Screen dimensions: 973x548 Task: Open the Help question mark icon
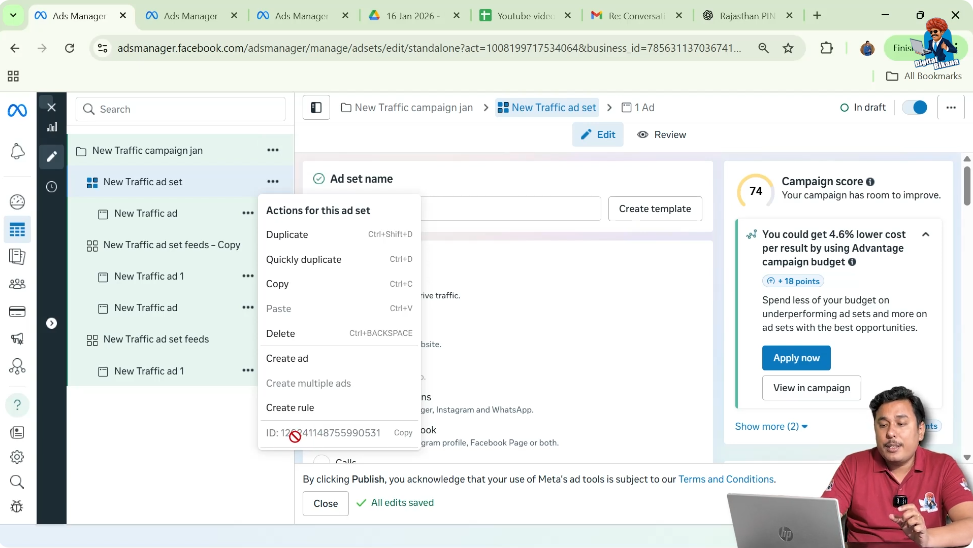point(17,405)
